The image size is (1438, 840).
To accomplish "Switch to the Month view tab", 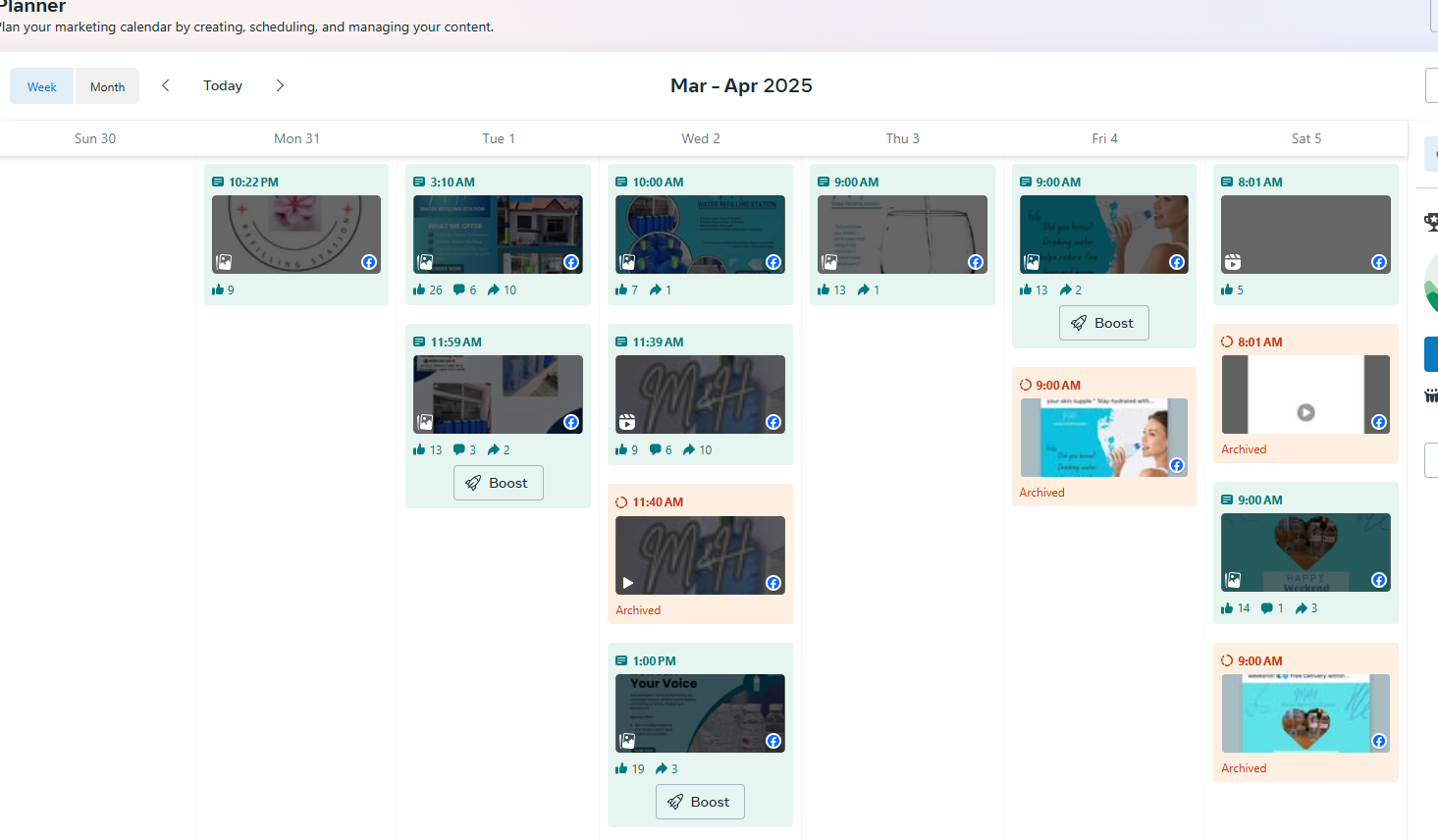I will coord(107,86).
